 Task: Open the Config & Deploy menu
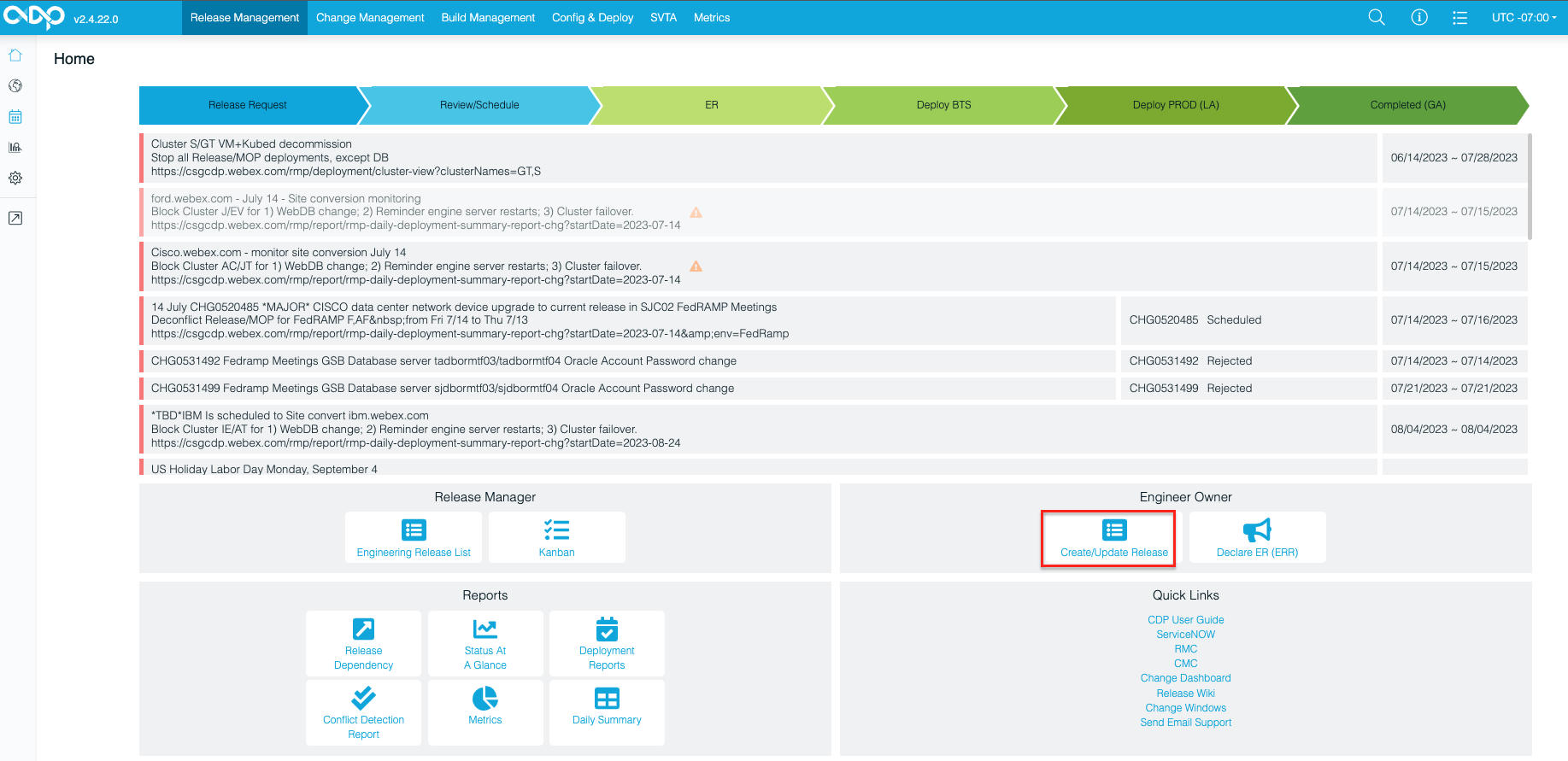(x=592, y=17)
